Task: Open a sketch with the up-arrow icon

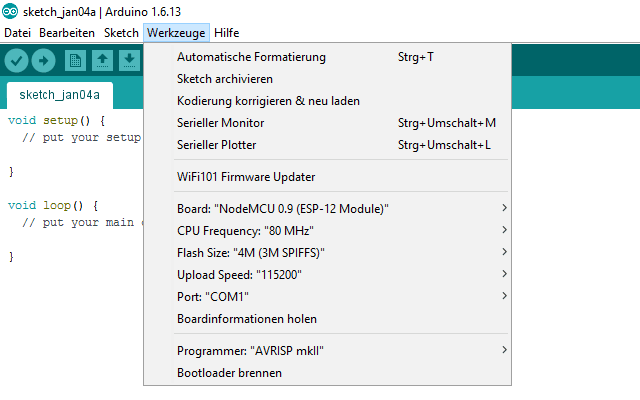Action: pos(102,61)
